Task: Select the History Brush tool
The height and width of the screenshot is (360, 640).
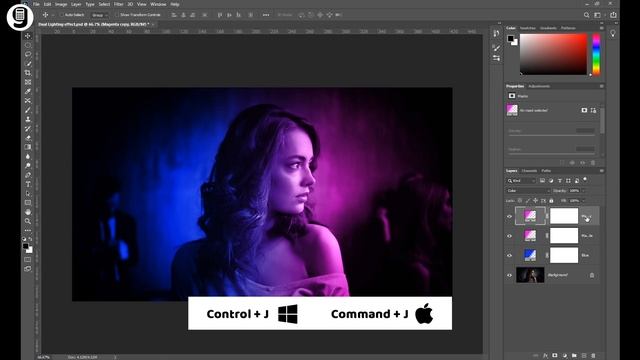Action: pyautogui.click(x=28, y=129)
